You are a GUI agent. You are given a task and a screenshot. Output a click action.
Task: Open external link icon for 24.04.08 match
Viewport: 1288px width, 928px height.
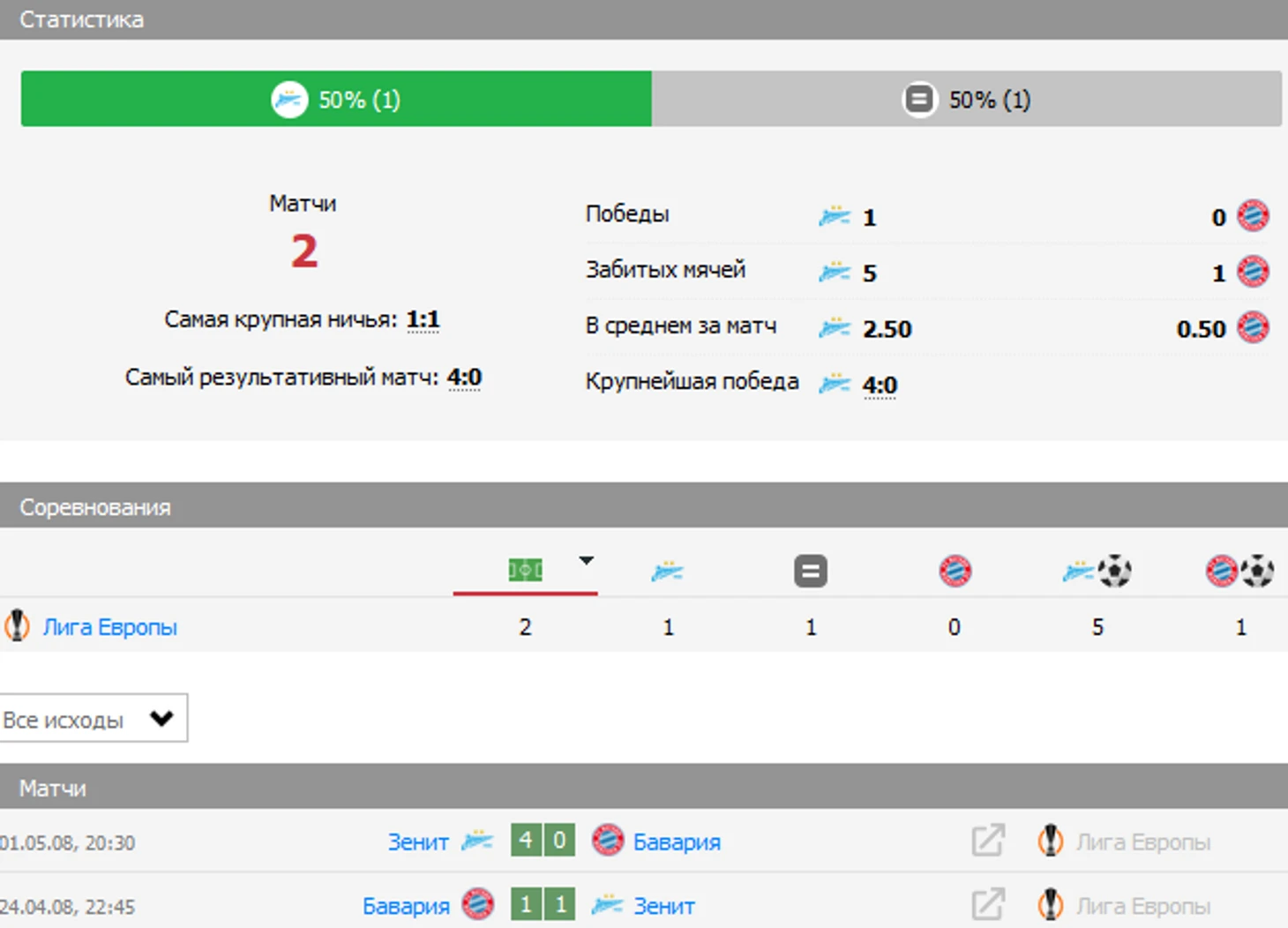pos(988,904)
